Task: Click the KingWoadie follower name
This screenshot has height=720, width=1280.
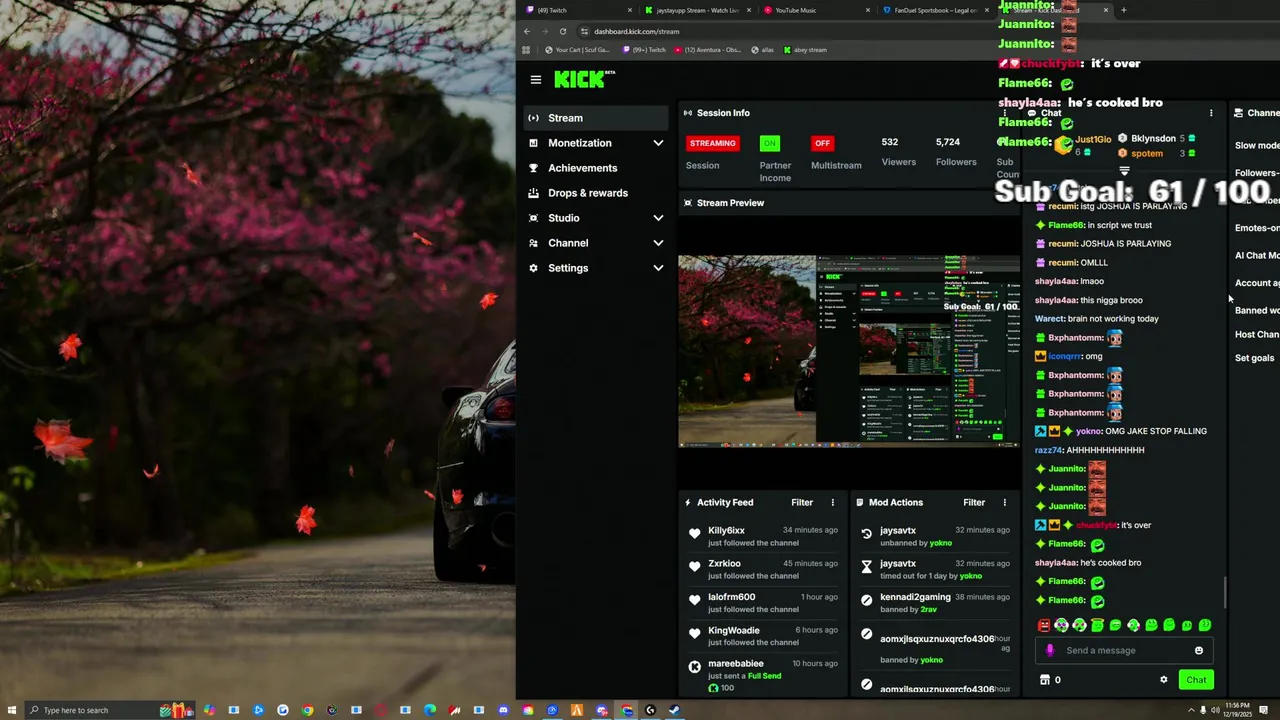Action: tap(734, 631)
